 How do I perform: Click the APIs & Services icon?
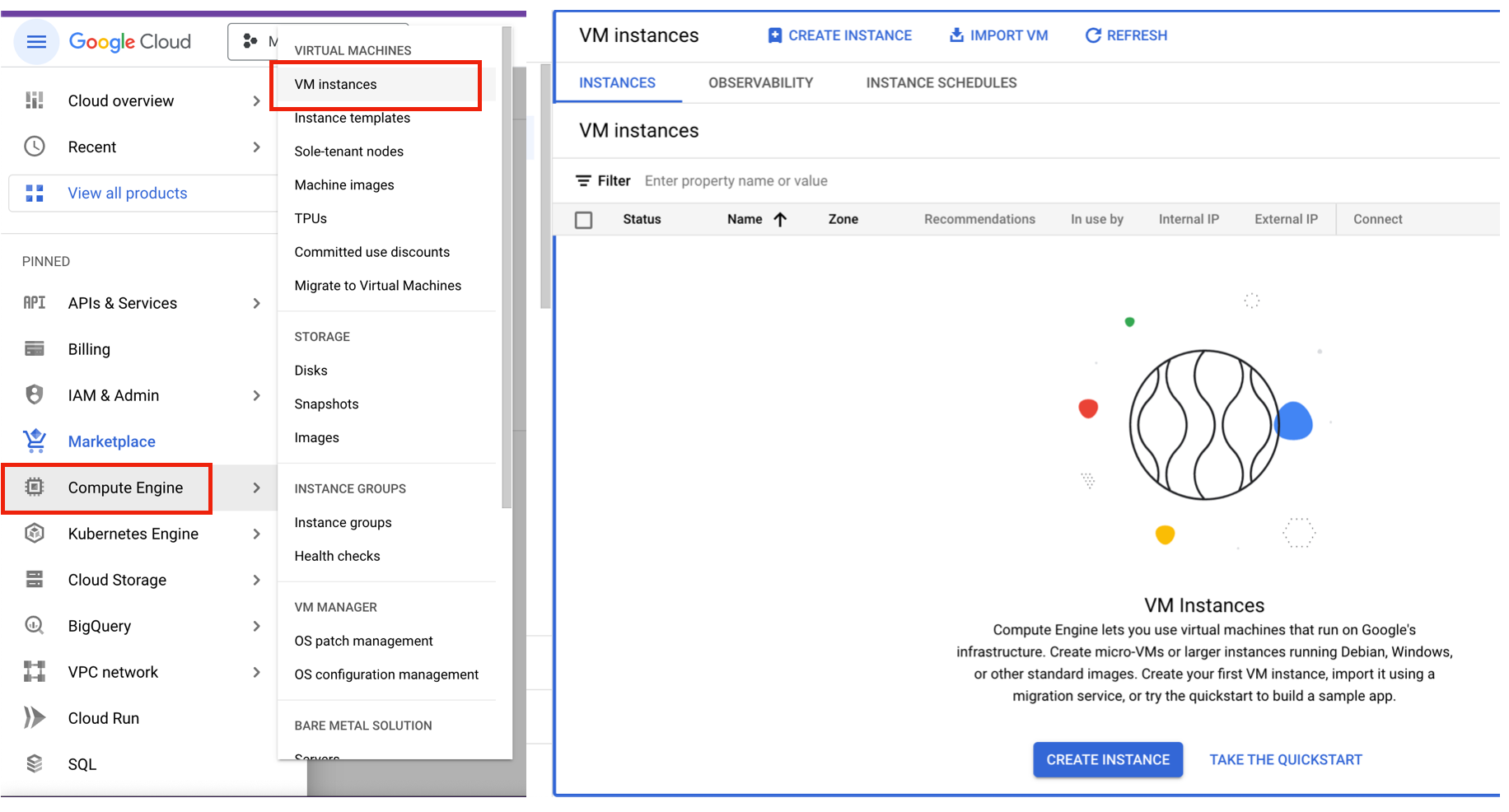[35, 302]
